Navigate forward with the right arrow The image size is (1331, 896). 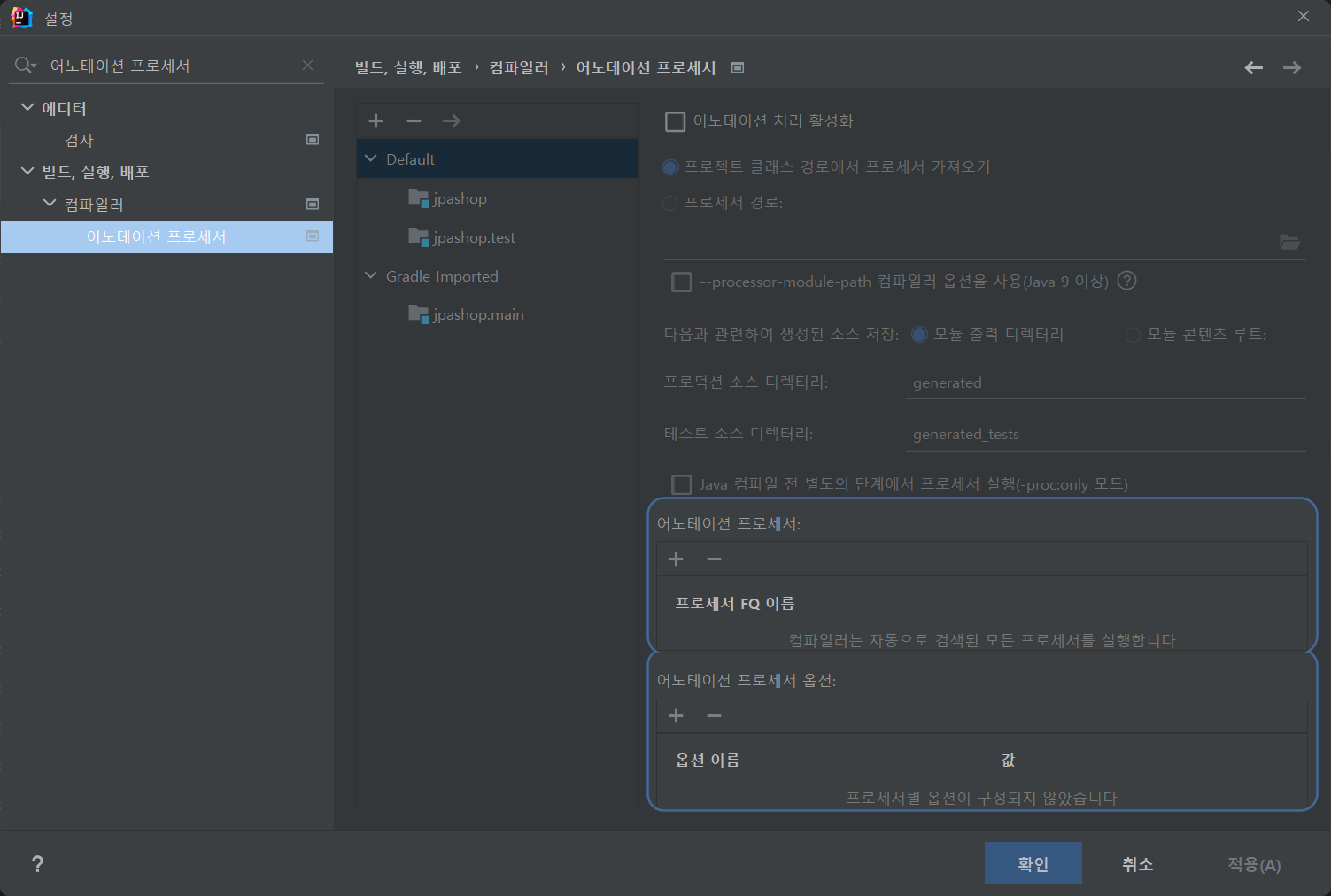pos(1292,67)
